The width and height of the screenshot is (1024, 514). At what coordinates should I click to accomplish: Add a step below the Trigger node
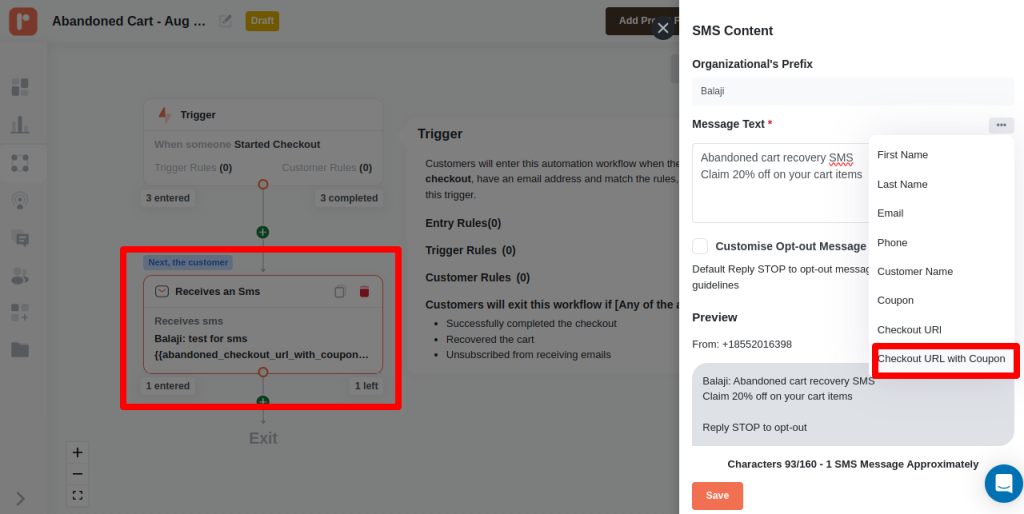263,232
